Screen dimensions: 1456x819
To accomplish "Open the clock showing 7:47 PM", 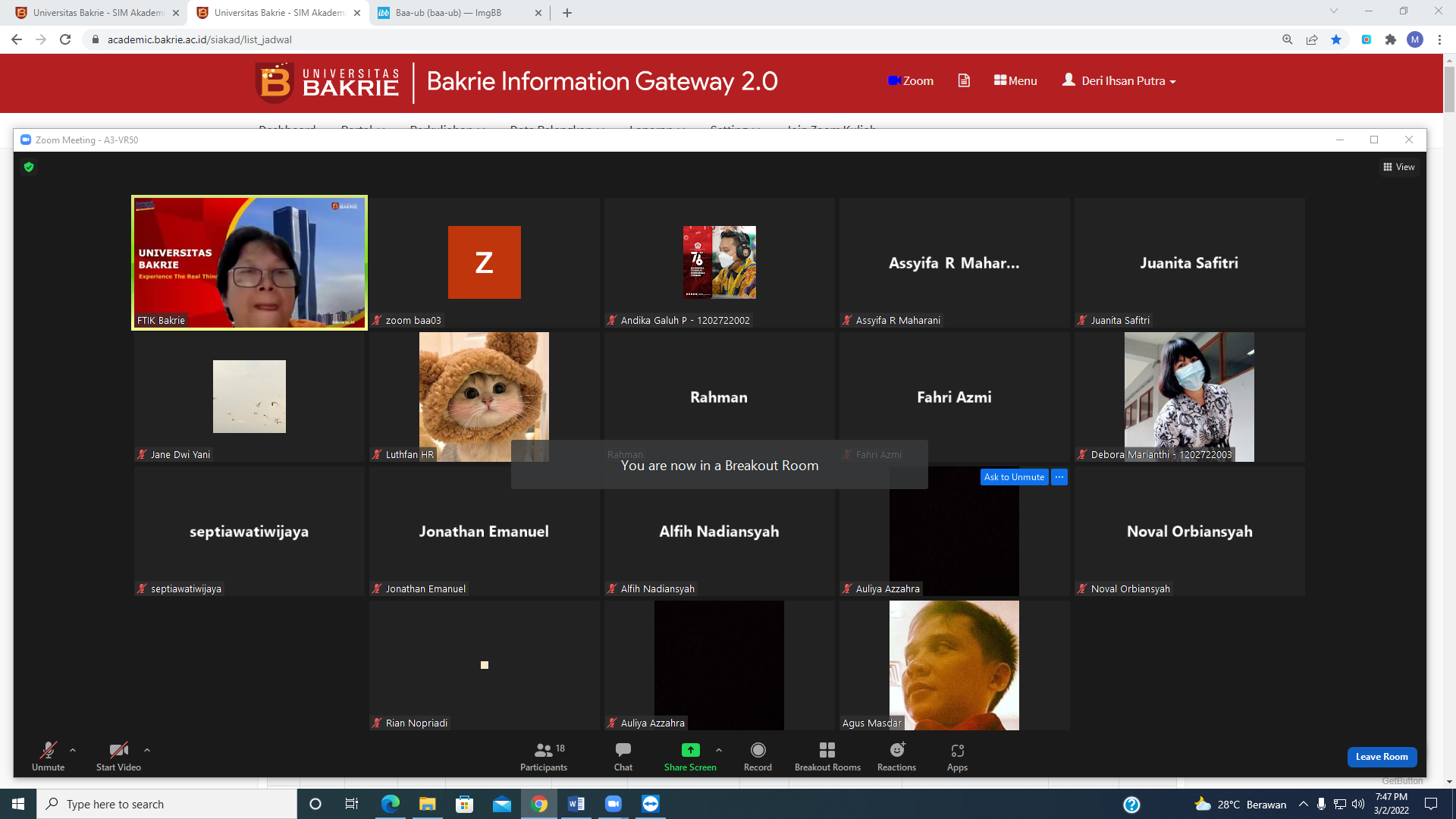I will pos(1391,804).
